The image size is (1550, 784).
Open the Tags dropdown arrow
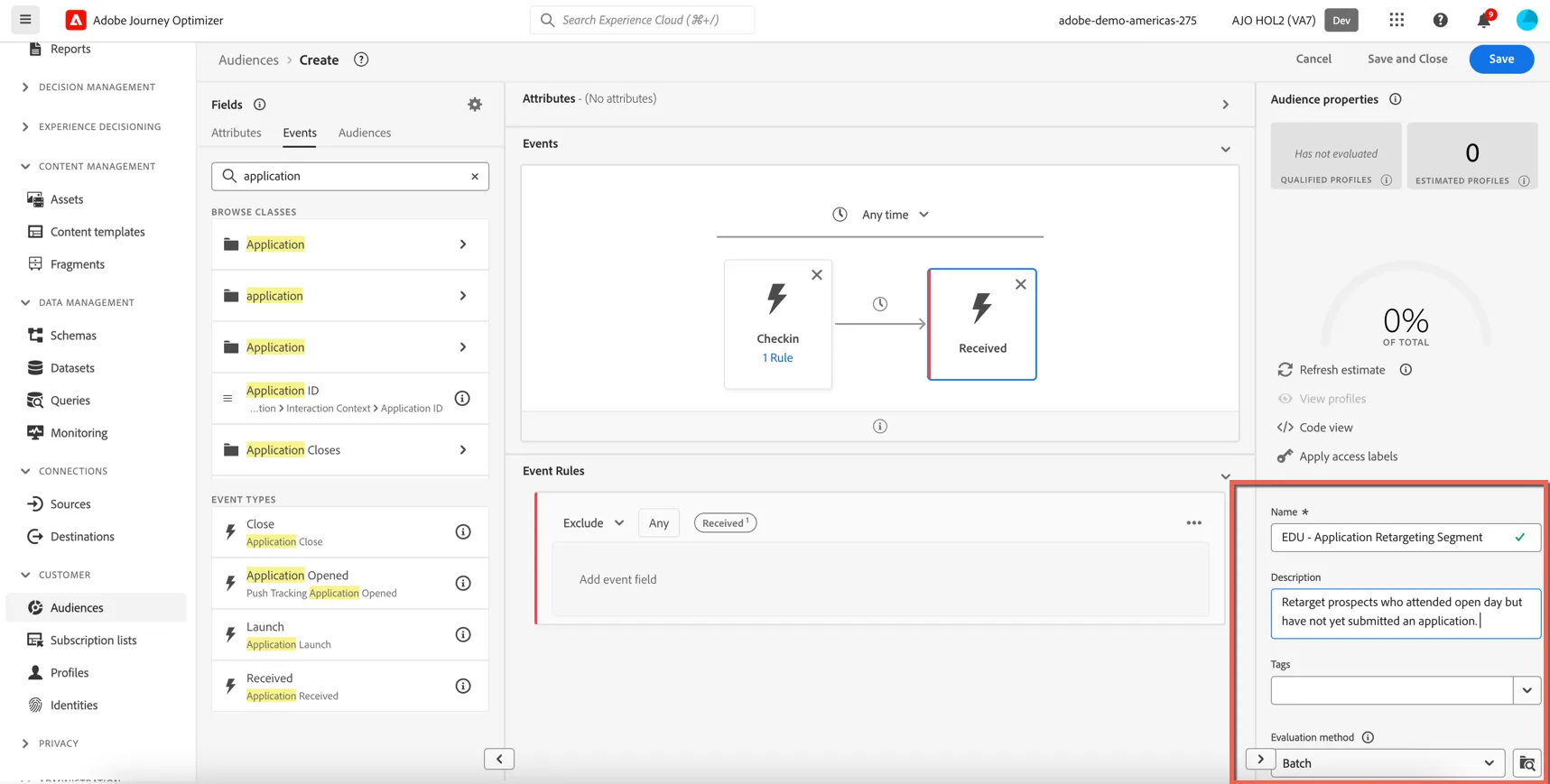click(1527, 690)
